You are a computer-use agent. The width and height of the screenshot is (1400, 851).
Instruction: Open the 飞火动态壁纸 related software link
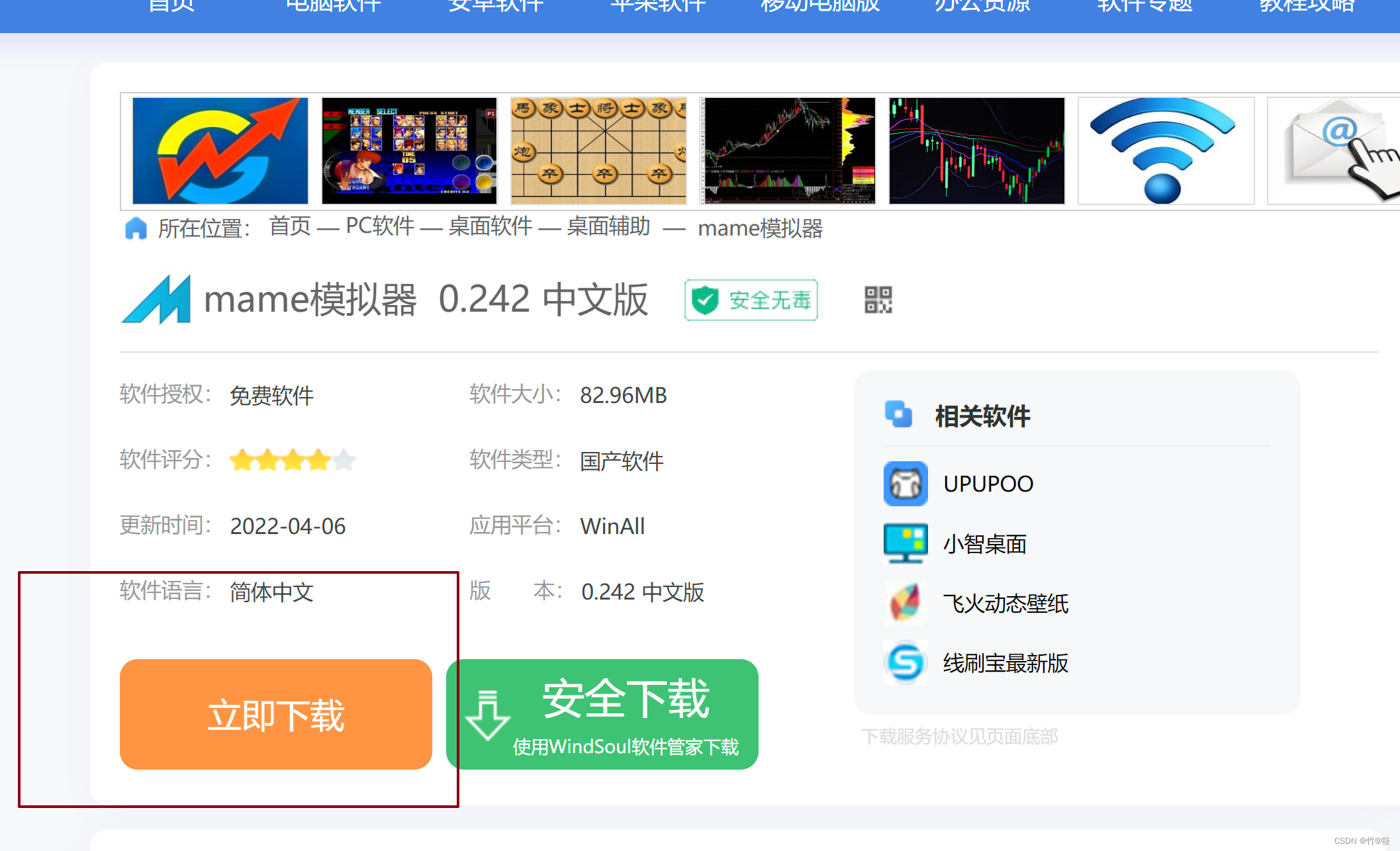(1005, 604)
